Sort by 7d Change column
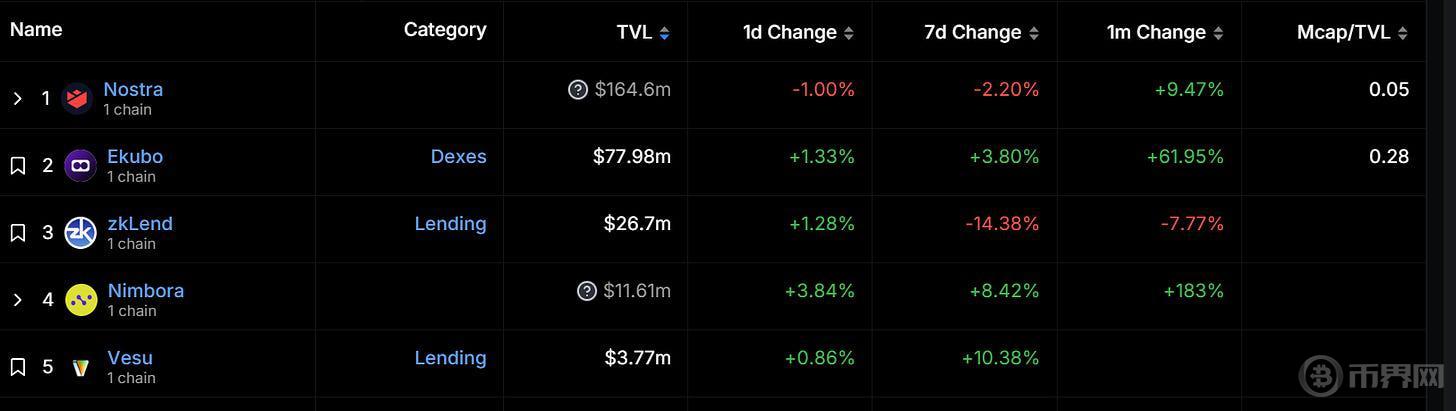Image resolution: width=1456 pixels, height=411 pixels. (980, 32)
